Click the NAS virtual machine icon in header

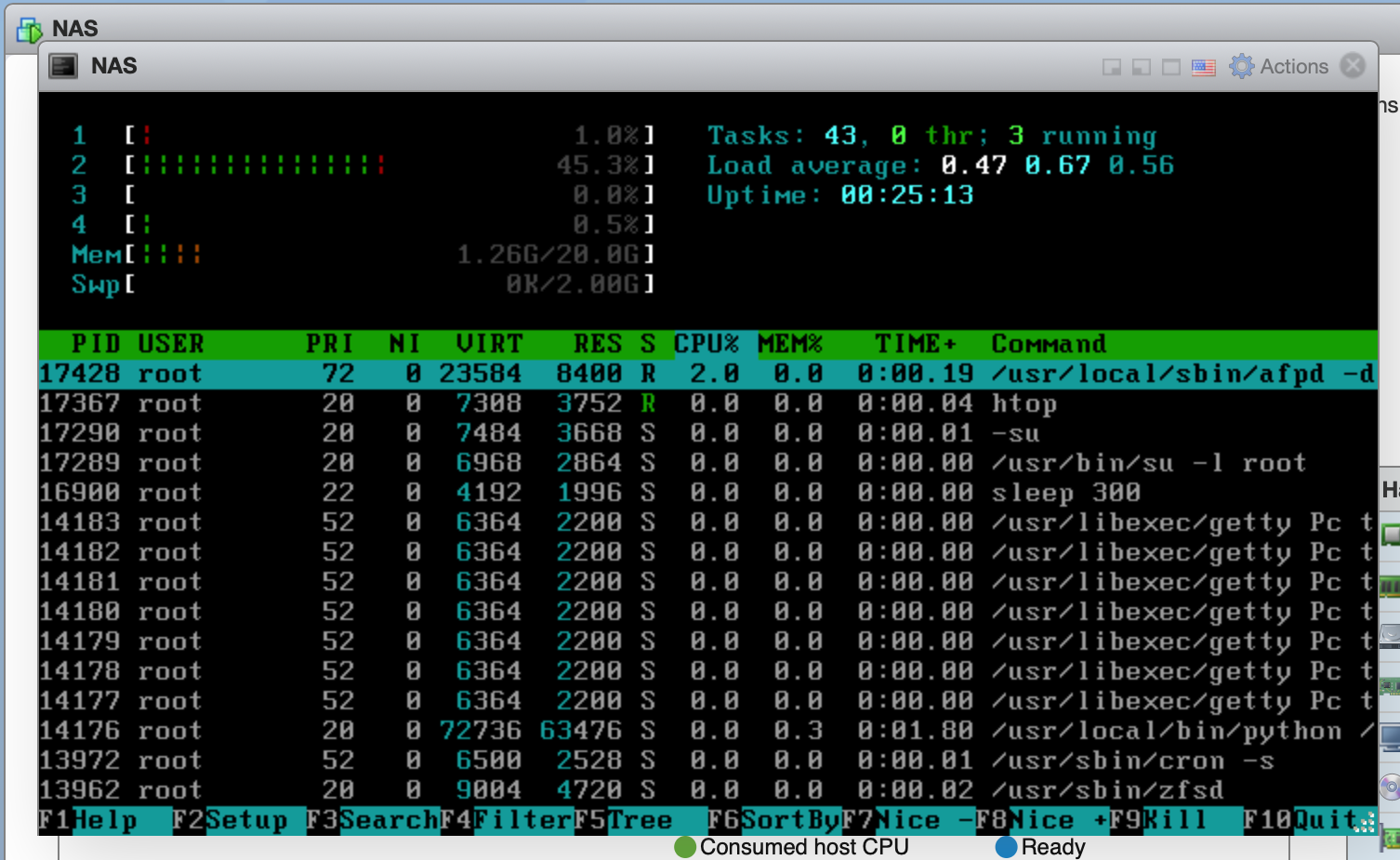29,30
